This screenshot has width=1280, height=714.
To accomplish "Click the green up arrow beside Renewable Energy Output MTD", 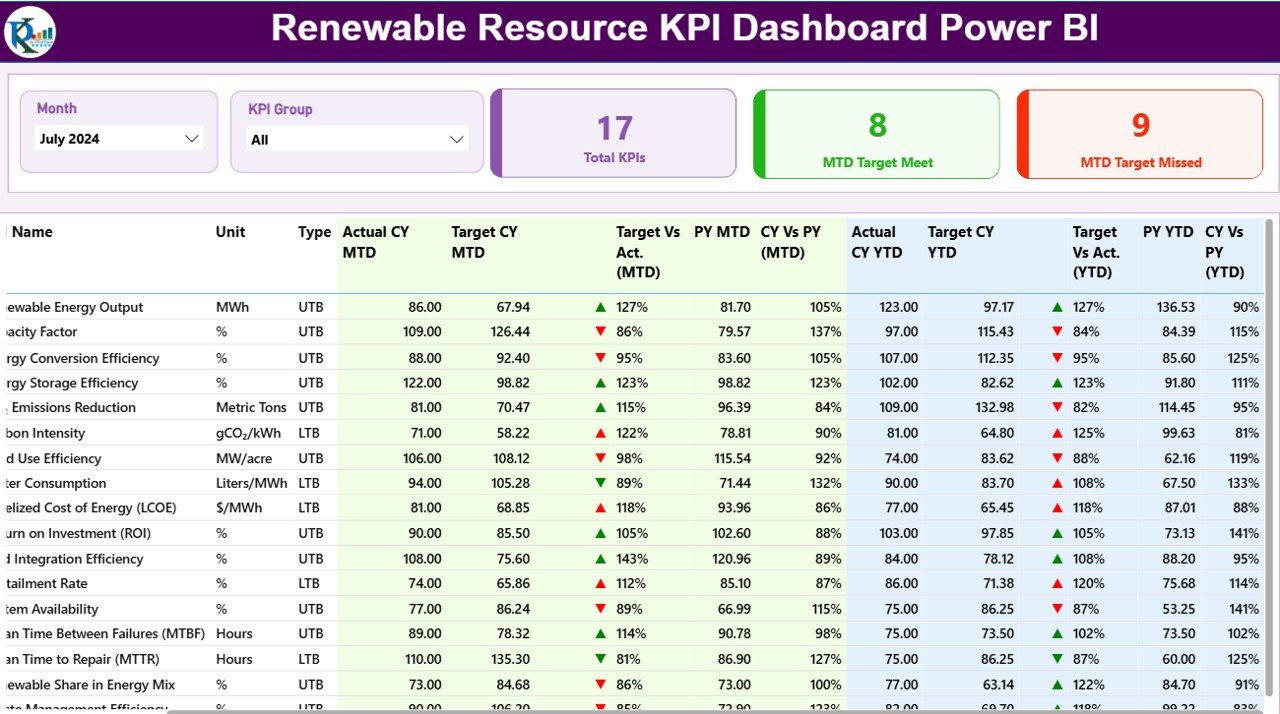I will pos(600,307).
